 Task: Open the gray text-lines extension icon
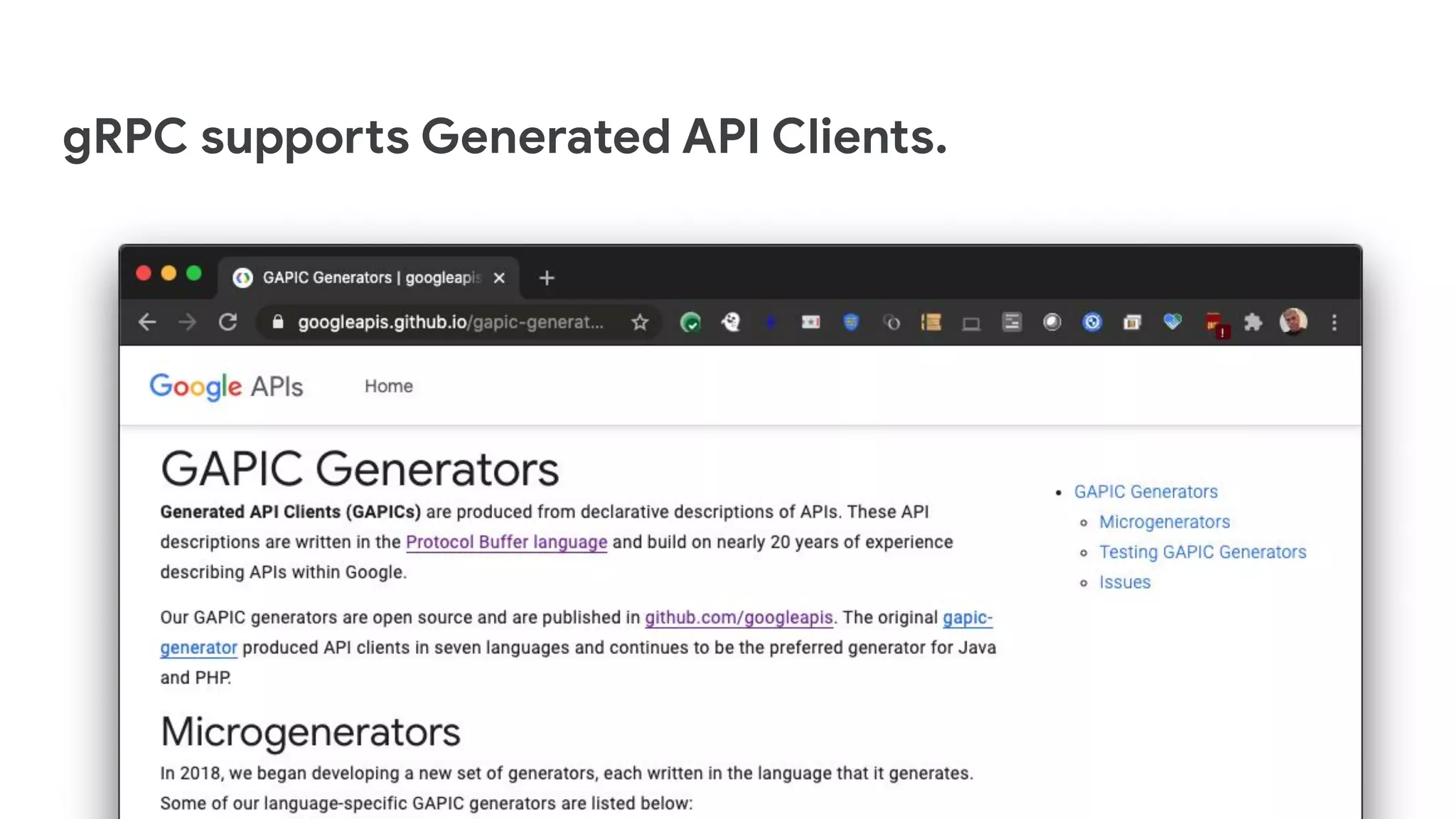[1012, 322]
